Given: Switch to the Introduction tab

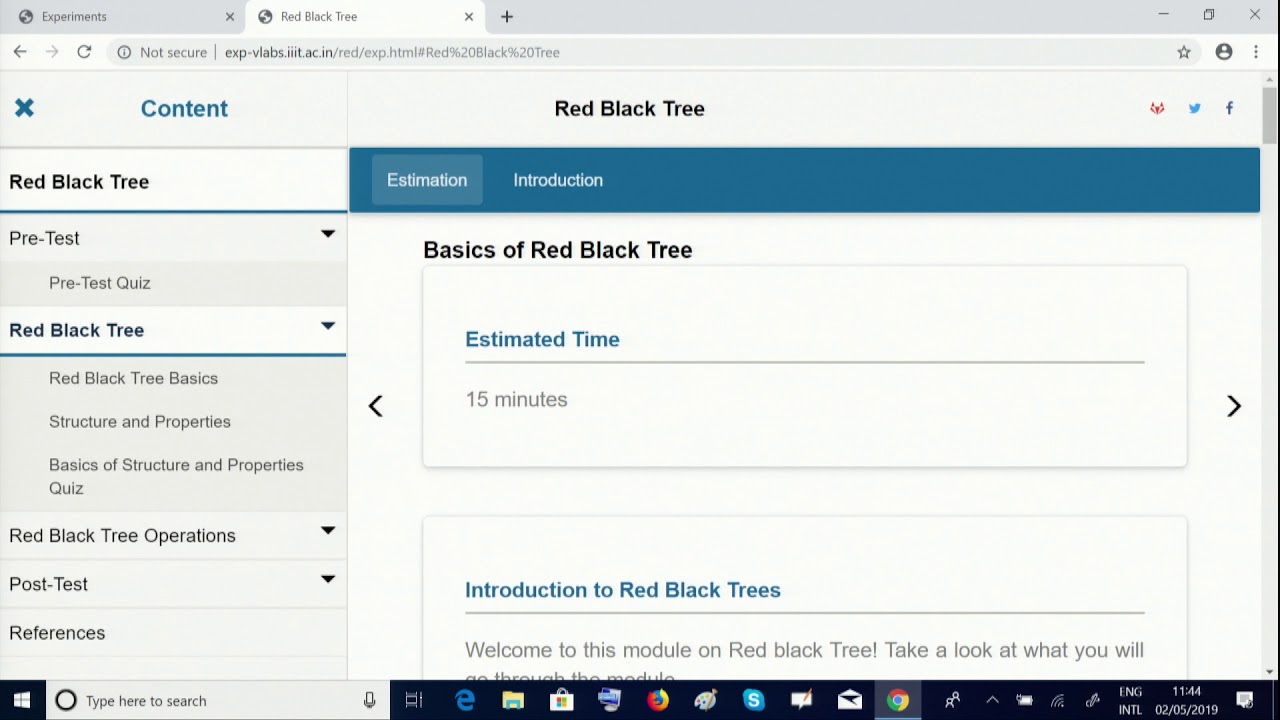Looking at the screenshot, I should click(x=558, y=180).
